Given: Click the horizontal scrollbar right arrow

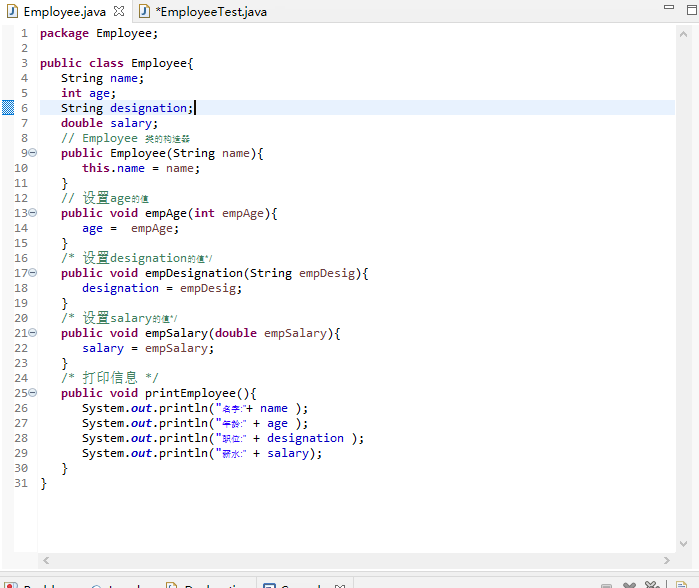Looking at the screenshot, I should click(666, 560).
